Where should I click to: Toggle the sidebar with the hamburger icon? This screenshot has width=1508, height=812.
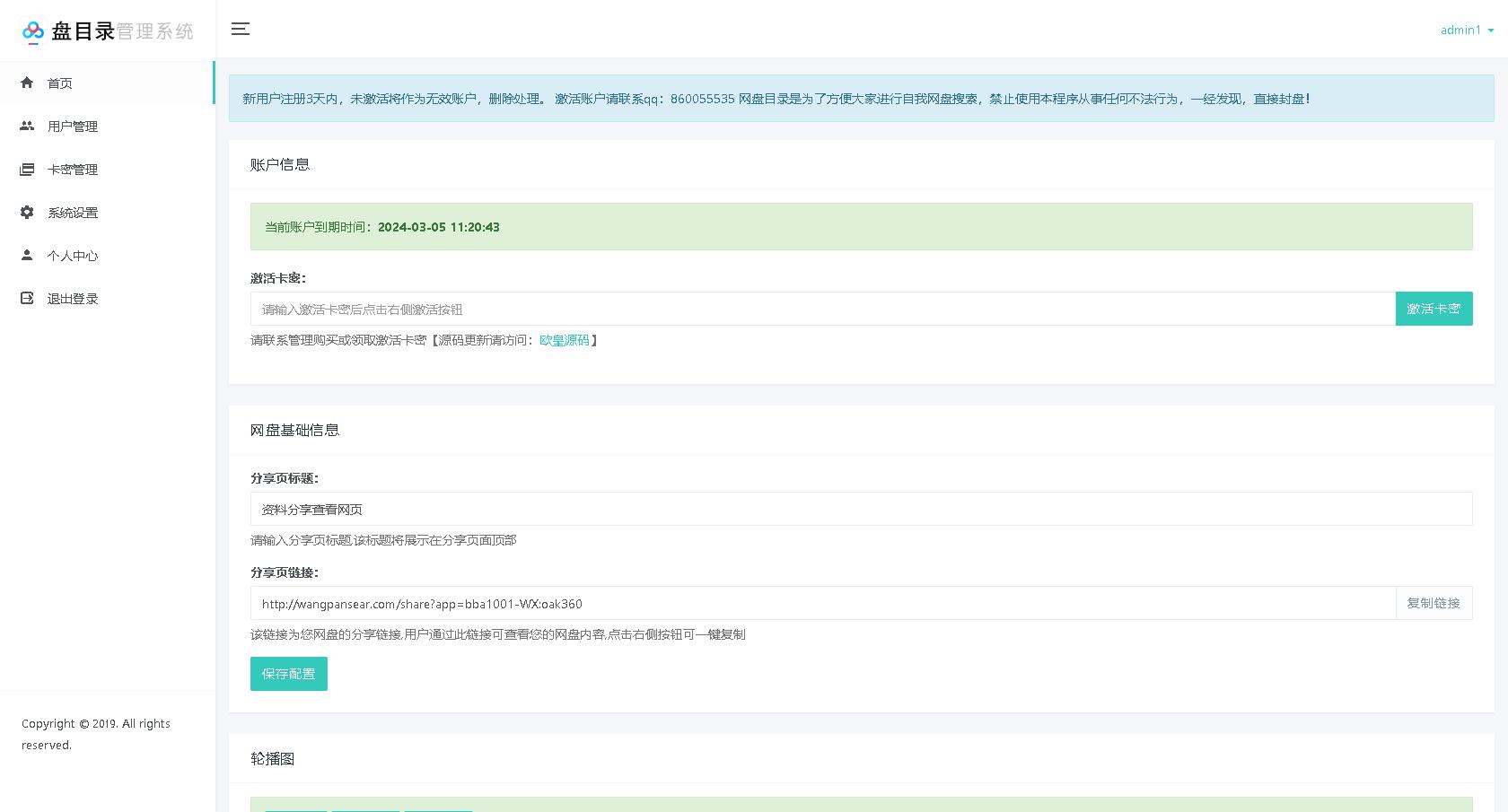point(241,29)
